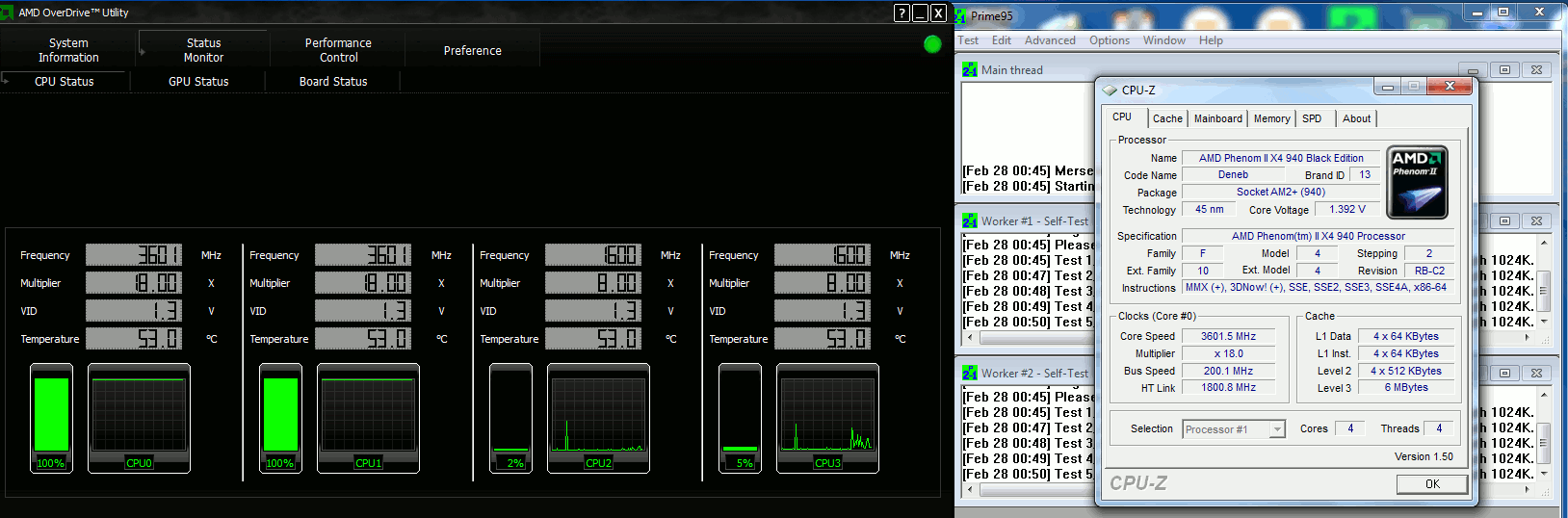Click the CPU2 2% usage bar
This screenshot has height=518, width=1568.
pos(510,418)
